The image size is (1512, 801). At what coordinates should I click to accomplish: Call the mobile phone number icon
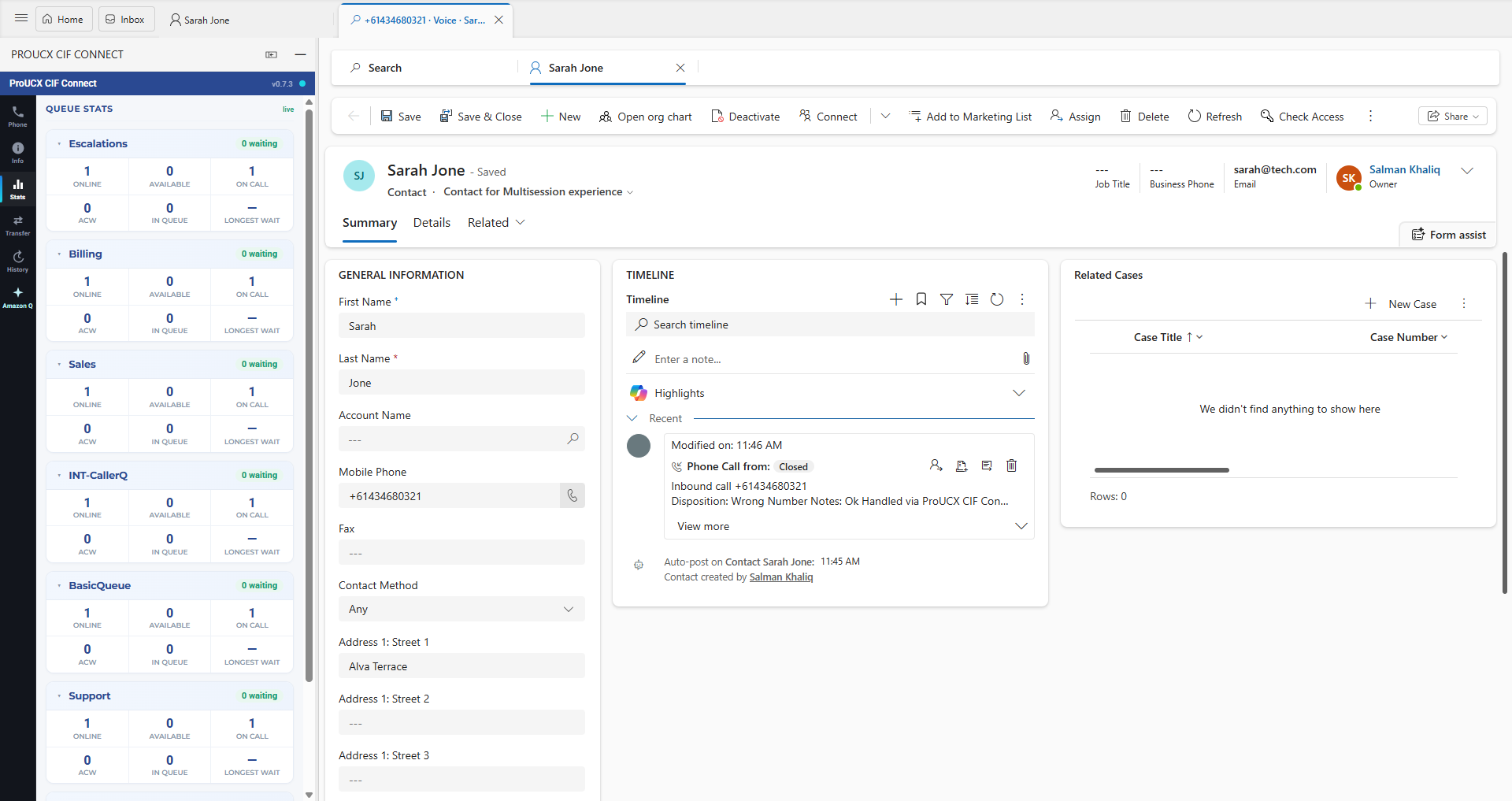(573, 495)
